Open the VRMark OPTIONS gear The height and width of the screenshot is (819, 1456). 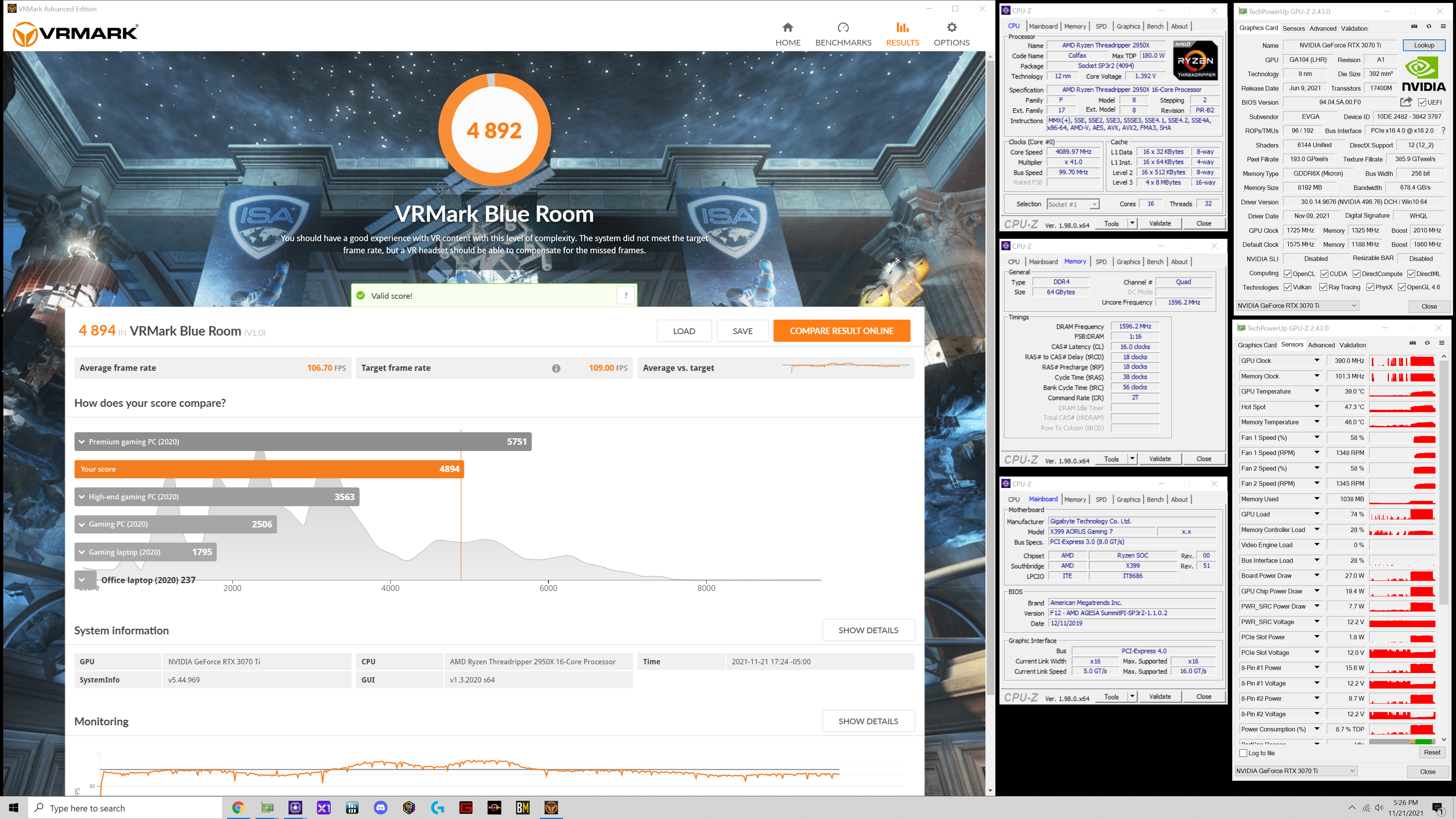pos(951,35)
